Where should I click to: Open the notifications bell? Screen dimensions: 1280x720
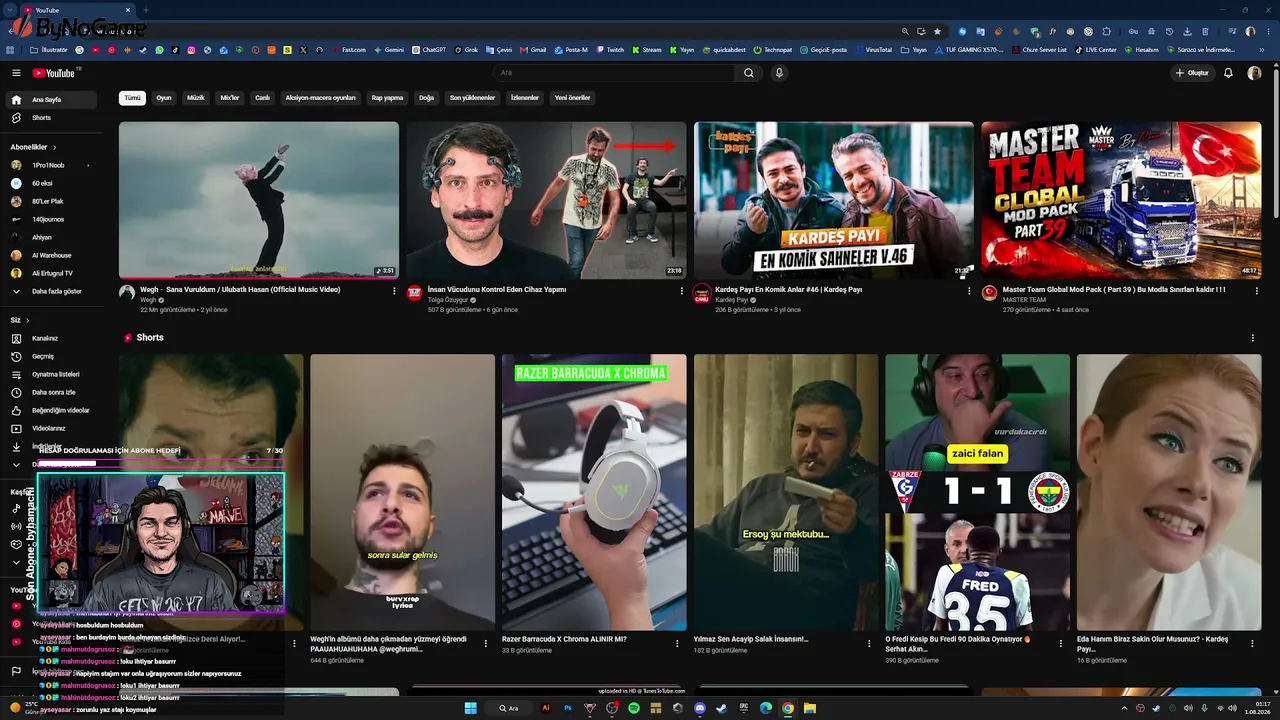[1228, 73]
